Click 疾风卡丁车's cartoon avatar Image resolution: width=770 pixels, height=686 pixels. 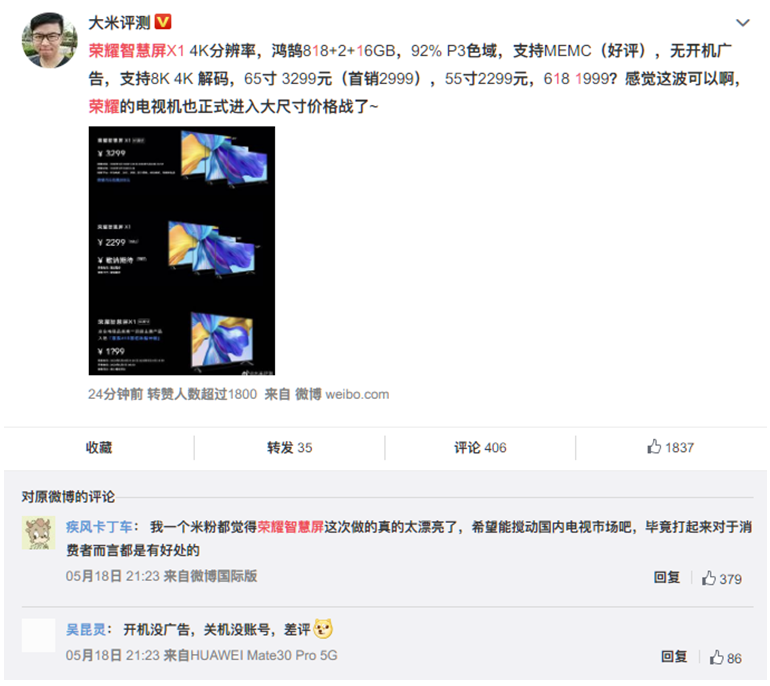[x=38, y=533]
